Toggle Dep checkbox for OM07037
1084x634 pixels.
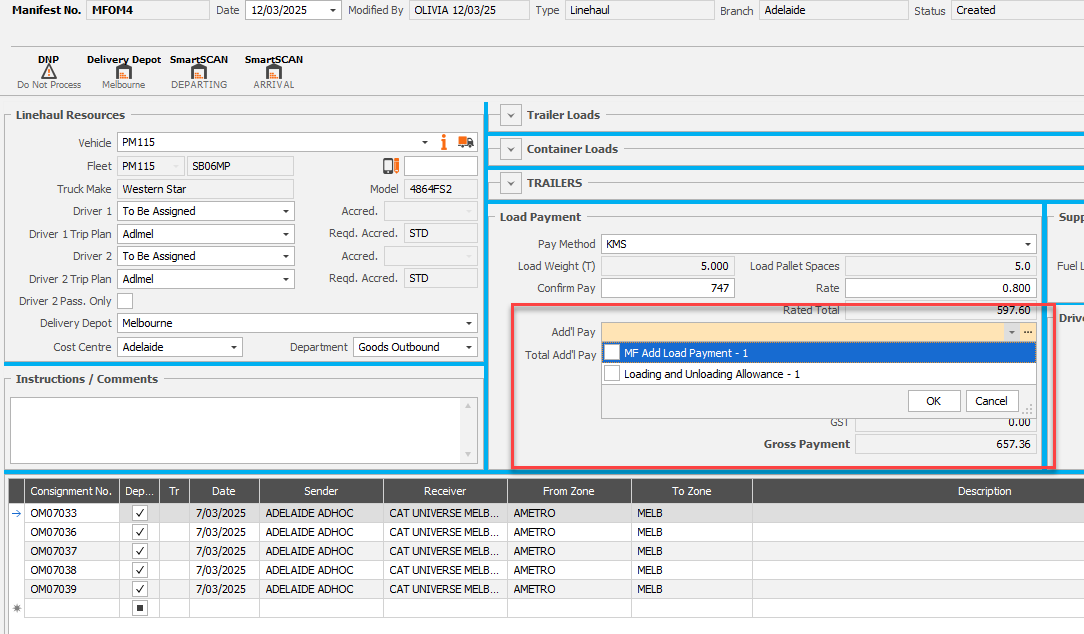[140, 552]
